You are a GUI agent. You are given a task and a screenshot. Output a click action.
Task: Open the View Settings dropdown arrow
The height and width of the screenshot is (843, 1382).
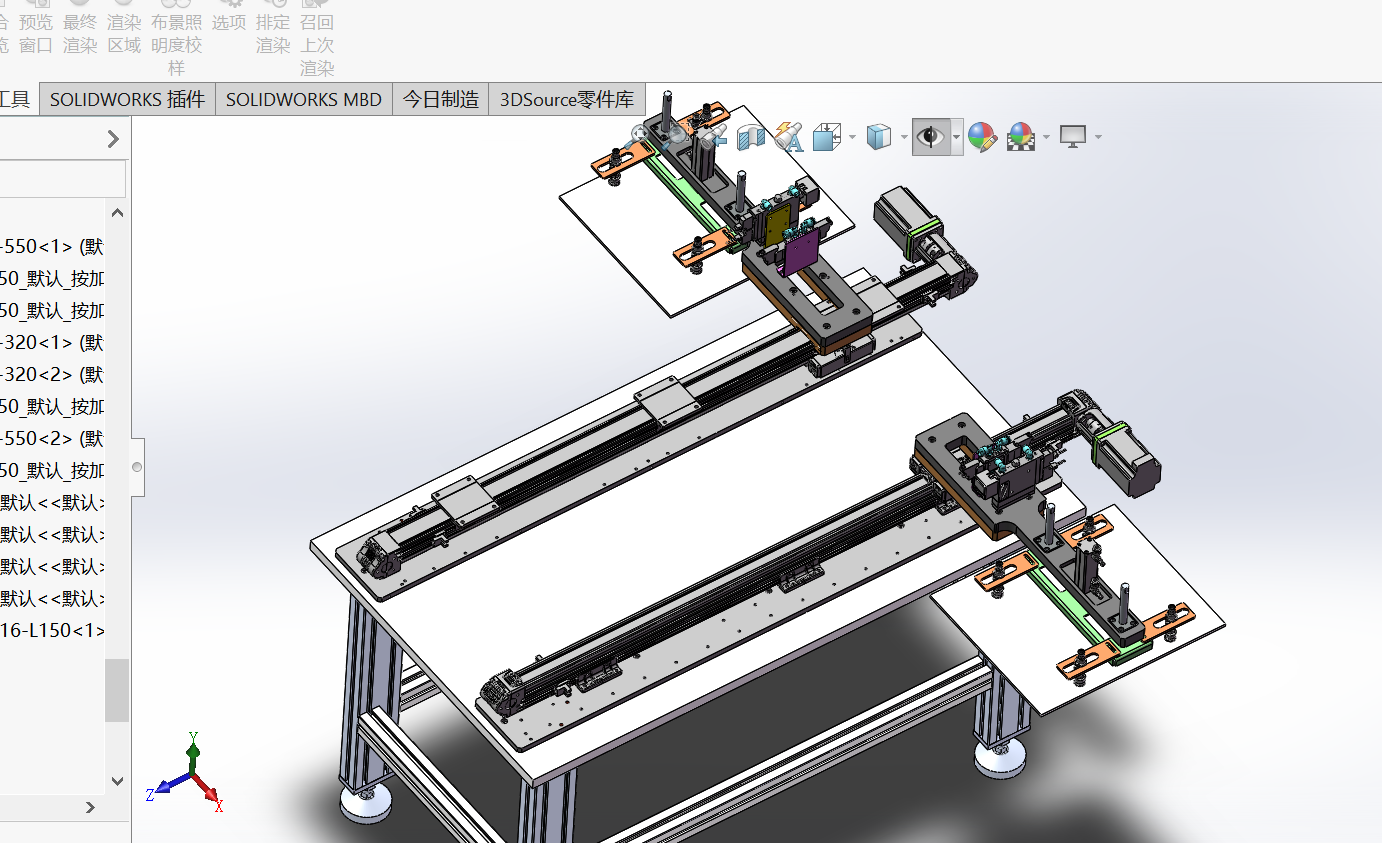(1098, 136)
